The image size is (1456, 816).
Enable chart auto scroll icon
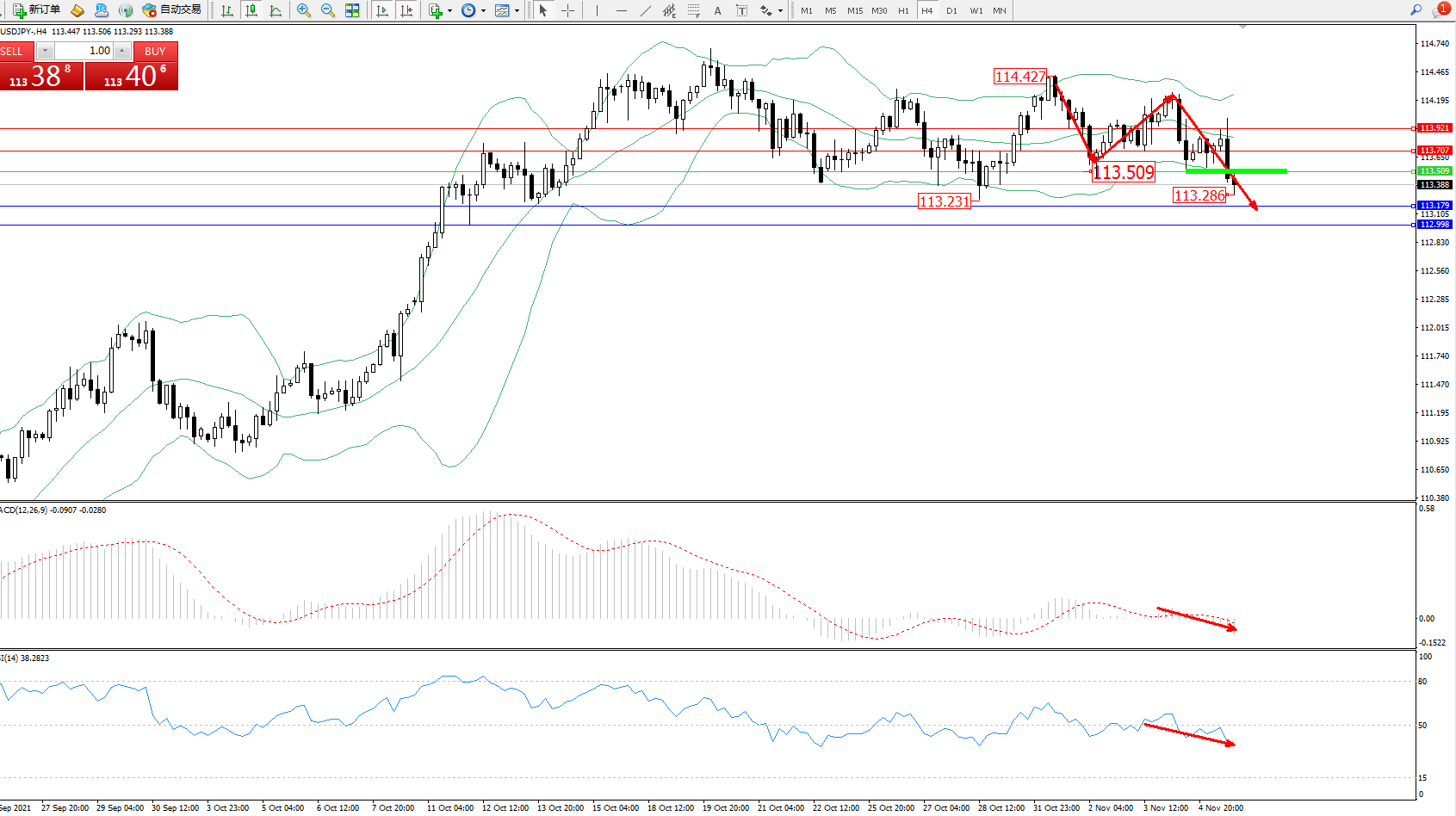pos(382,10)
